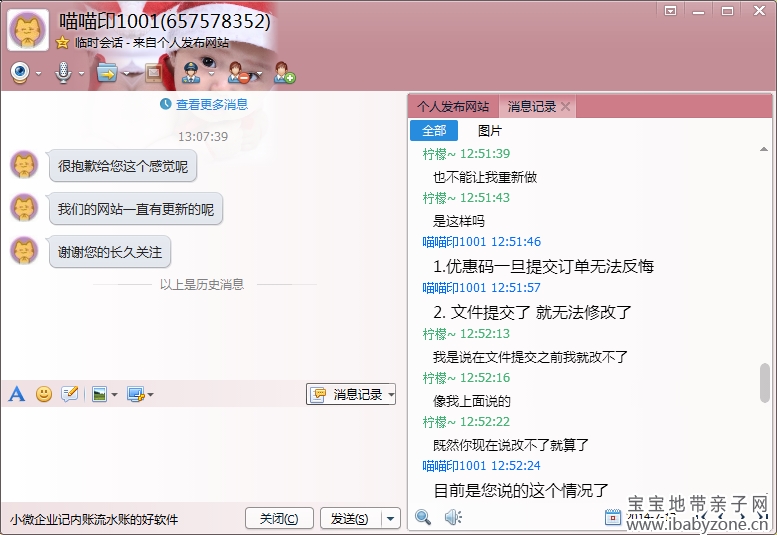The width and height of the screenshot is (777, 535).
Task: Click the add friend icon with green plus
Action: pyautogui.click(x=284, y=73)
